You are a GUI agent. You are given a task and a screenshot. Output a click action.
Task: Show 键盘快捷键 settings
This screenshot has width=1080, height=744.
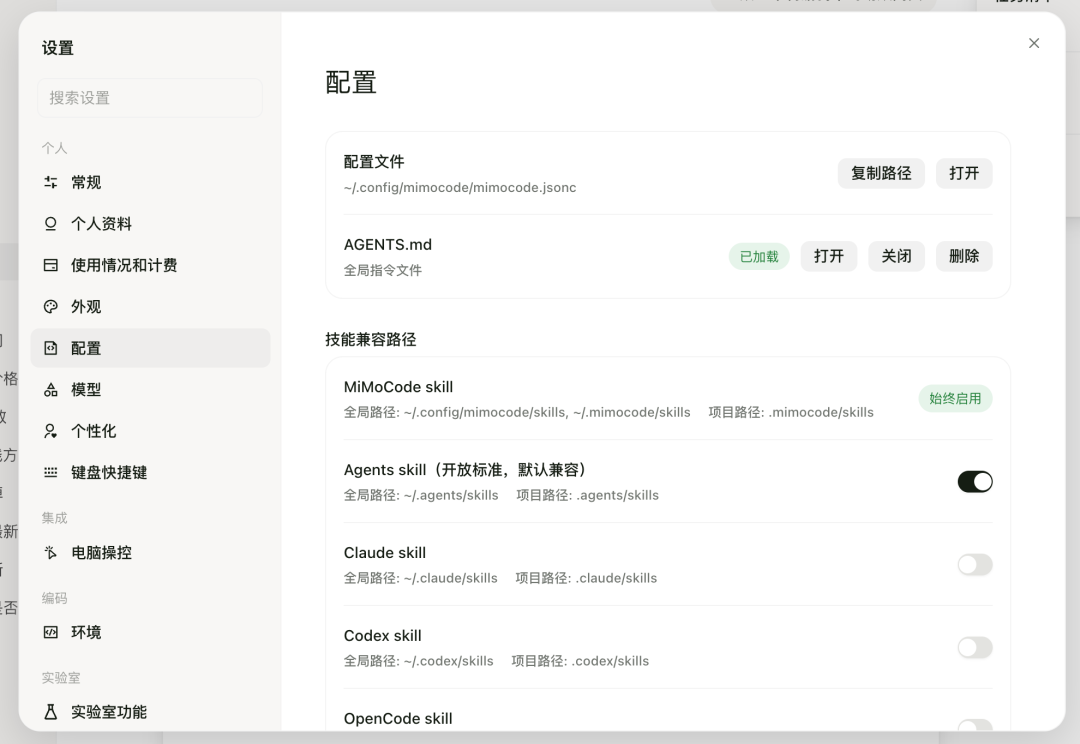tap(150, 473)
